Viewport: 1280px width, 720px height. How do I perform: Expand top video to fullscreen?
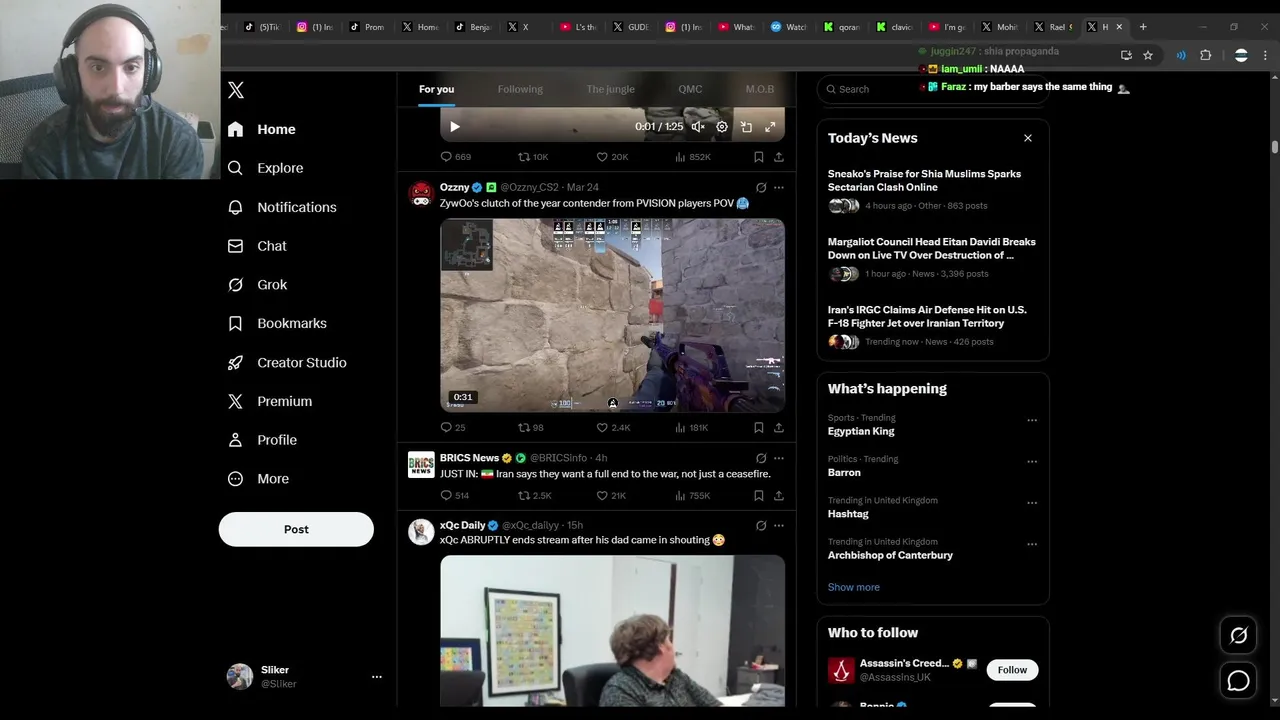click(x=770, y=127)
